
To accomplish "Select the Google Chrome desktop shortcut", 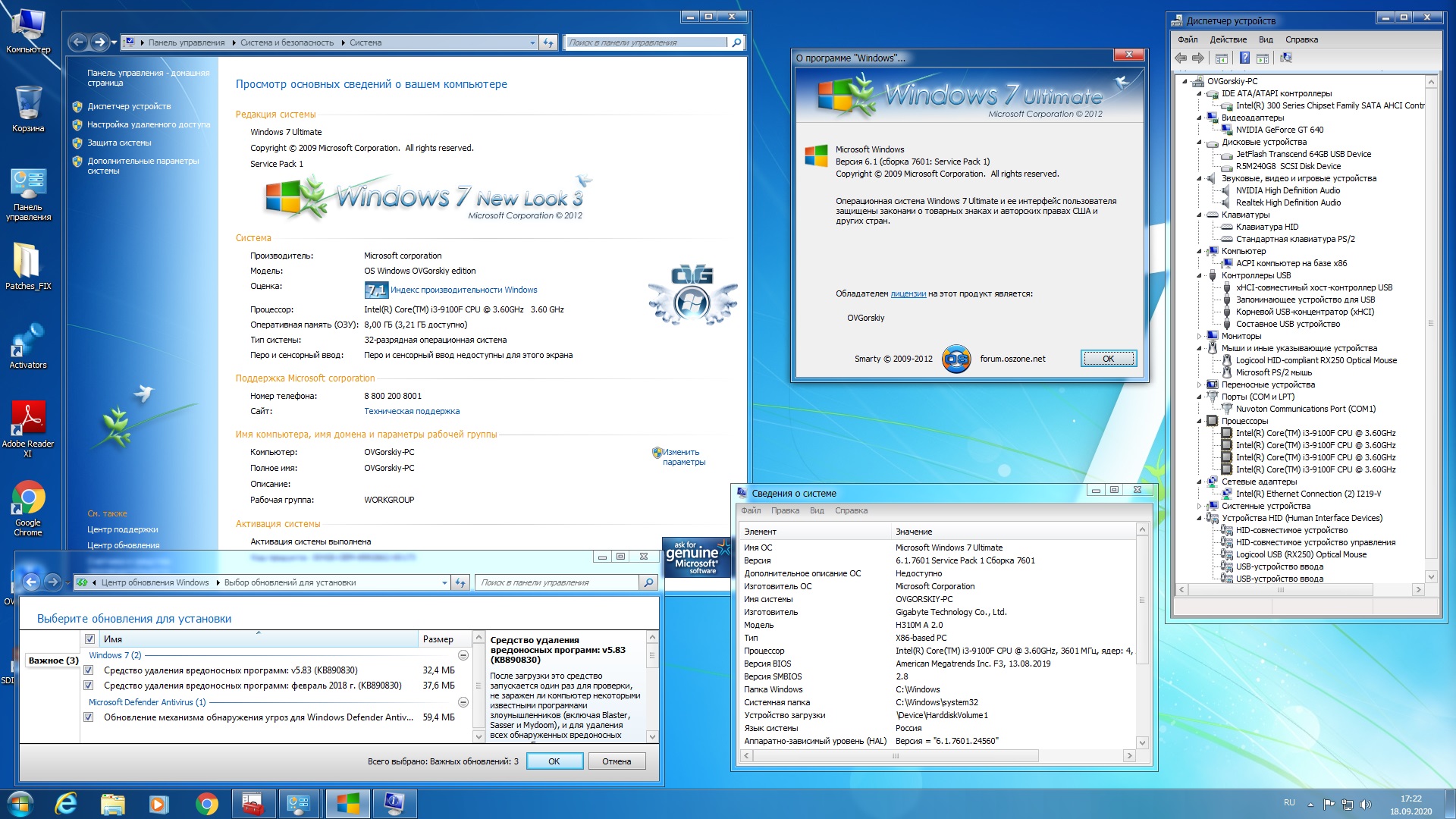I will [28, 509].
